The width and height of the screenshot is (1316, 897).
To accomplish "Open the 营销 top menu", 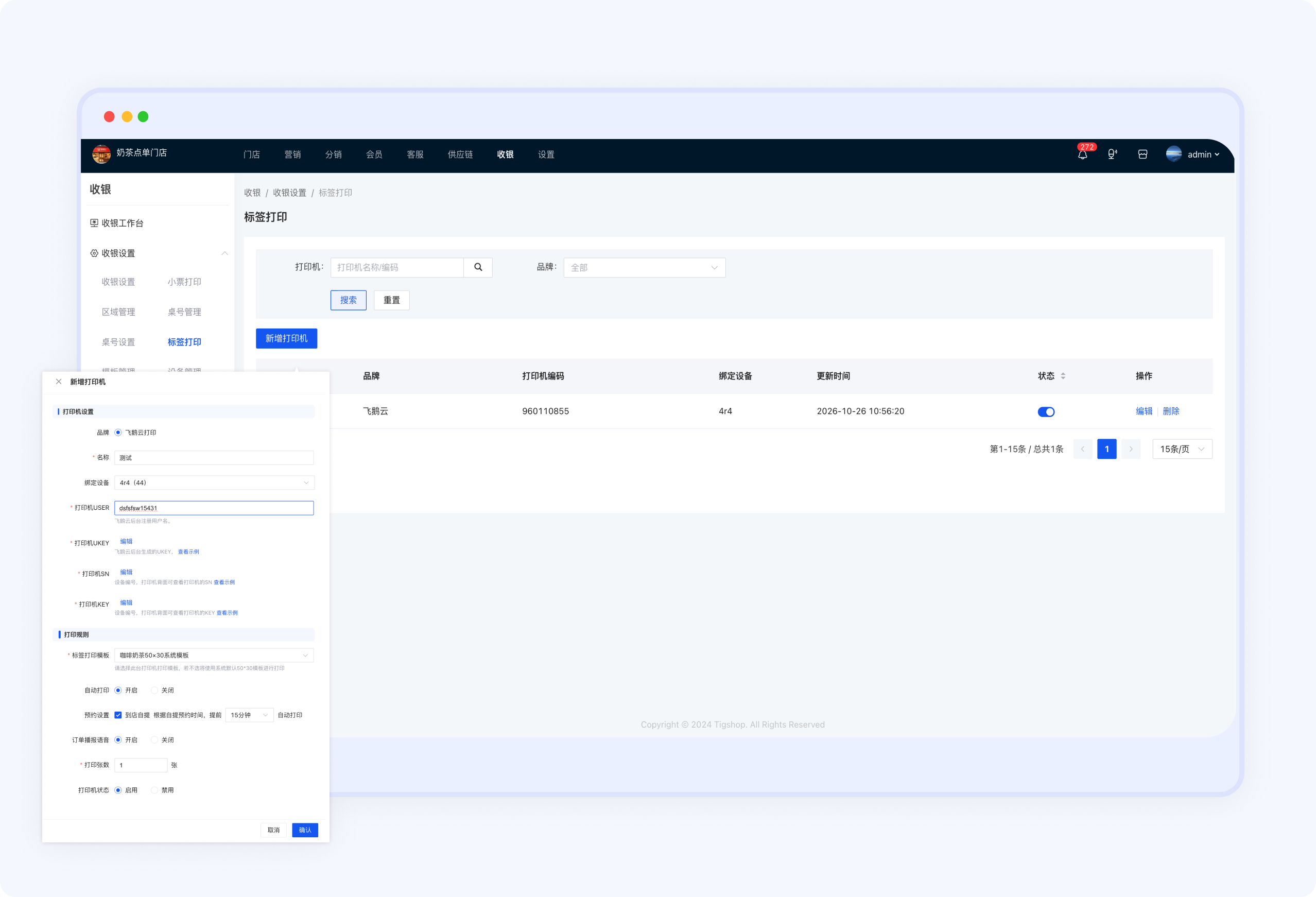I will click(292, 154).
